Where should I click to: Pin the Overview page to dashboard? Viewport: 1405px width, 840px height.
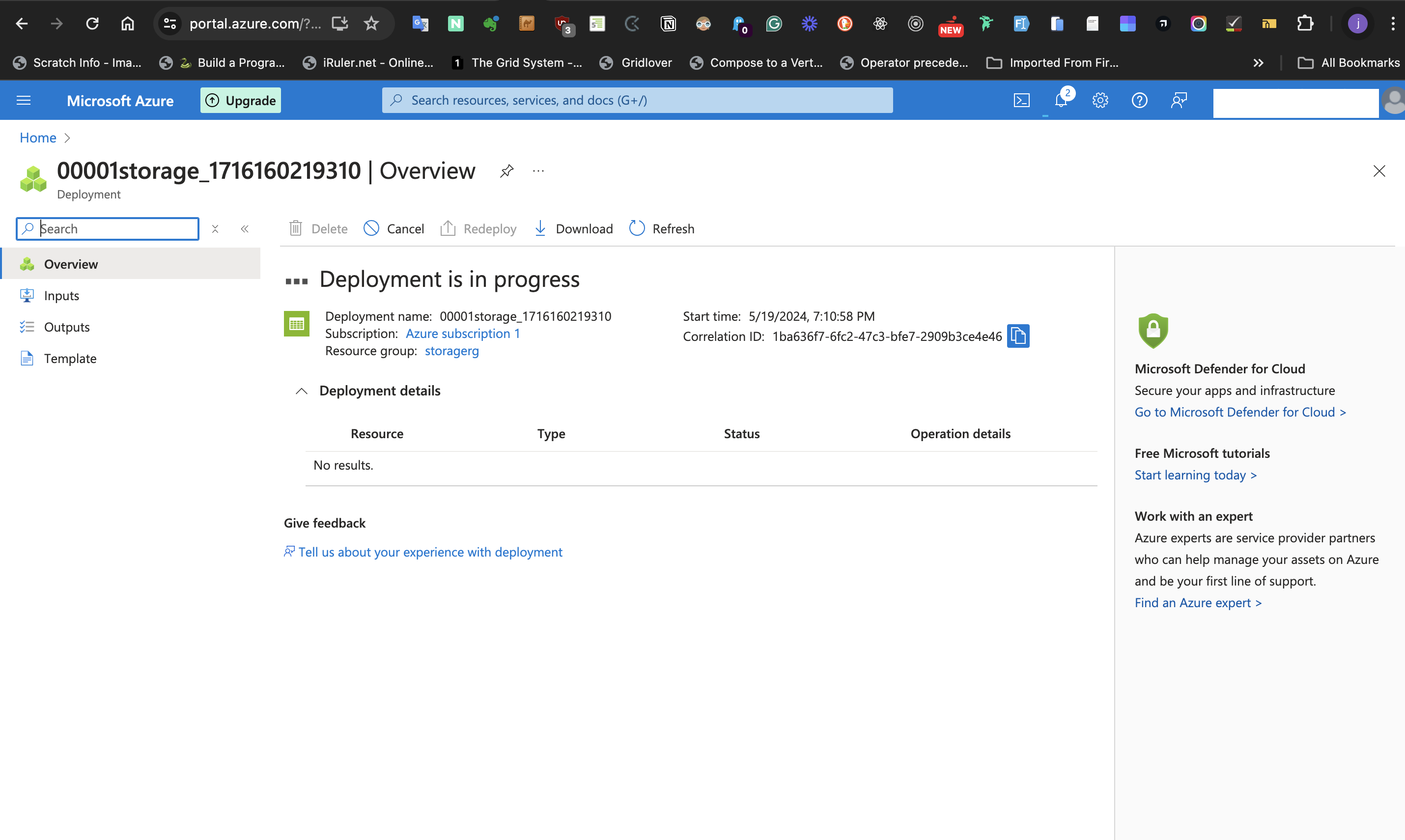[x=506, y=170]
